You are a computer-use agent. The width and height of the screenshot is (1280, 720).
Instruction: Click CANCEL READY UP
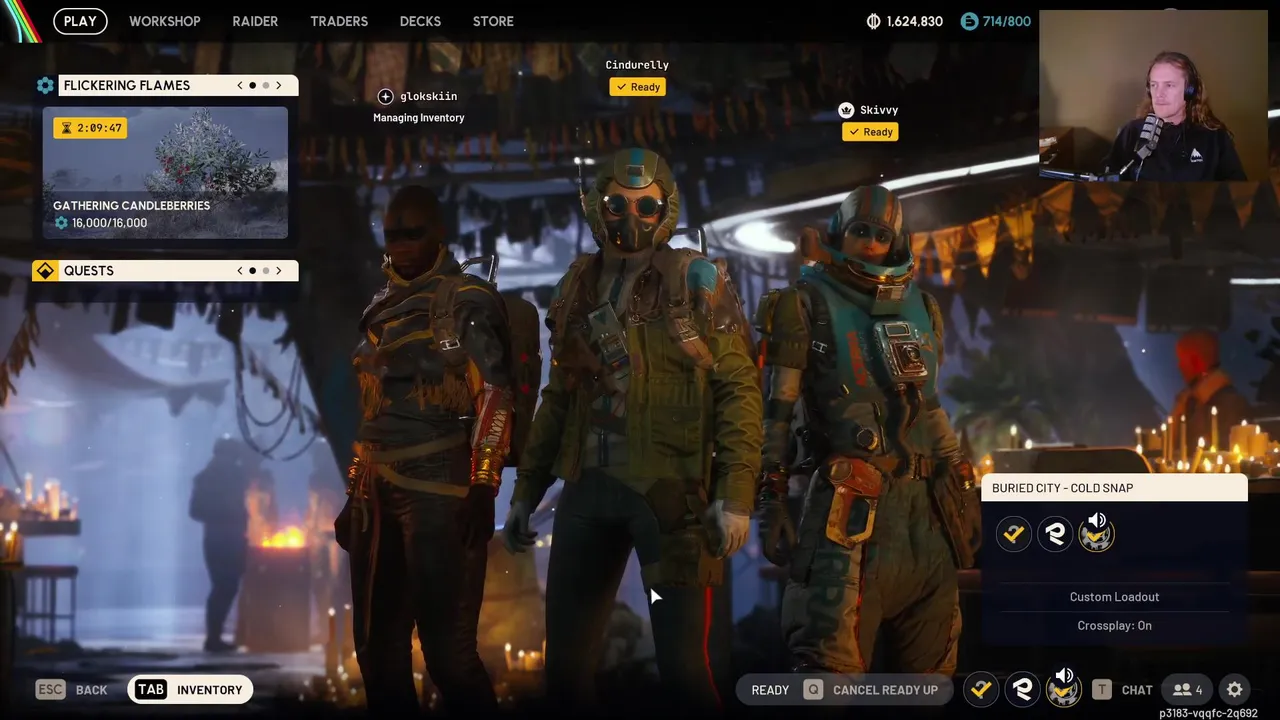tap(885, 690)
